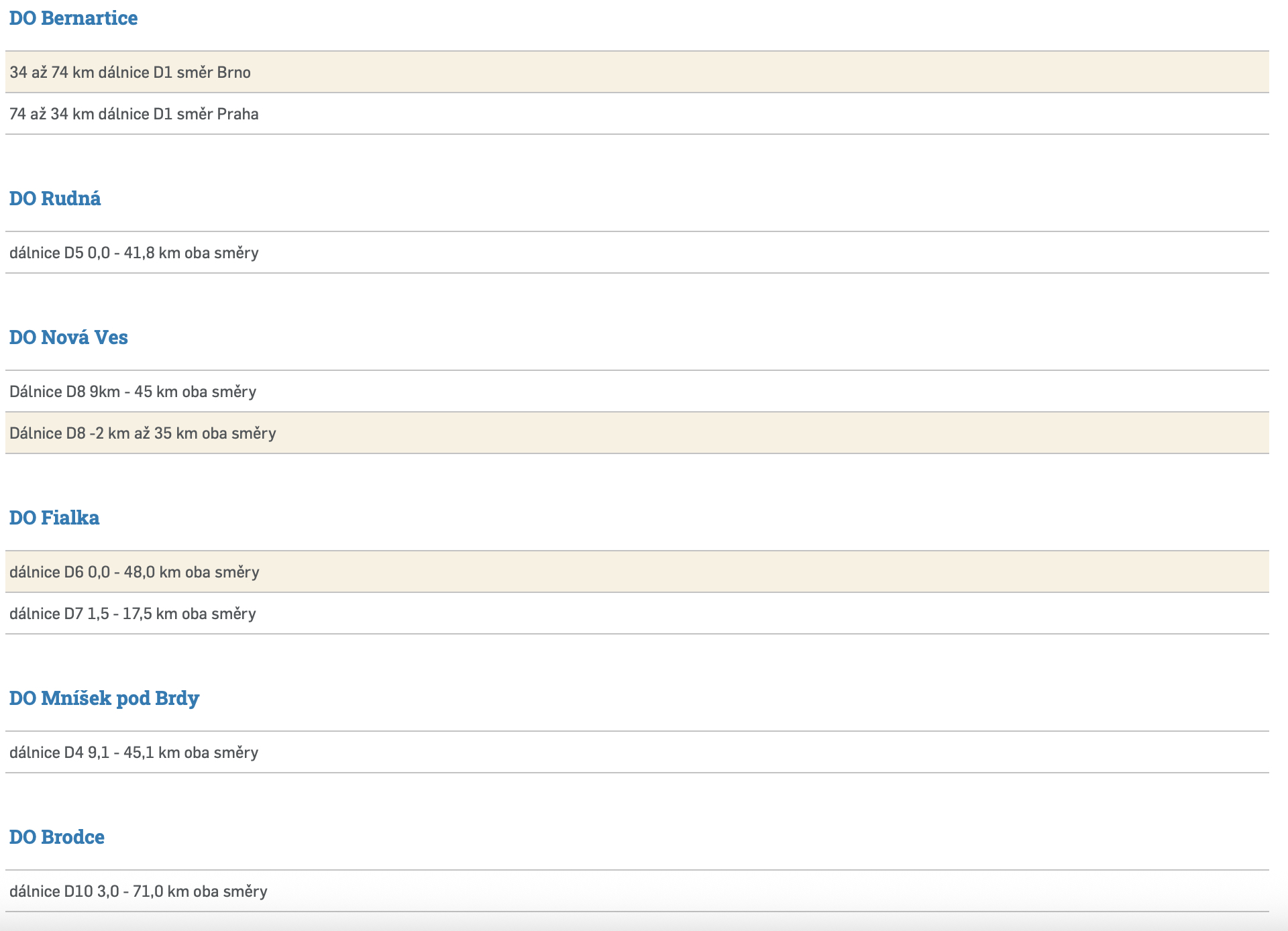Click the Dálnice D8 -2 km až 35 km row
The image size is (1288, 931).
[x=142, y=433]
